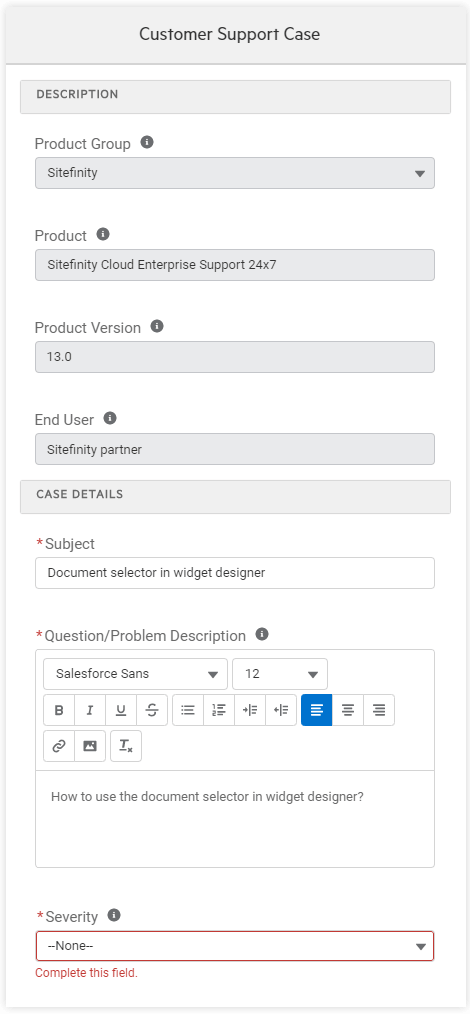Image resolution: width=470 pixels, height=1014 pixels.
Task: Click the Product field
Action: [x=235, y=265]
